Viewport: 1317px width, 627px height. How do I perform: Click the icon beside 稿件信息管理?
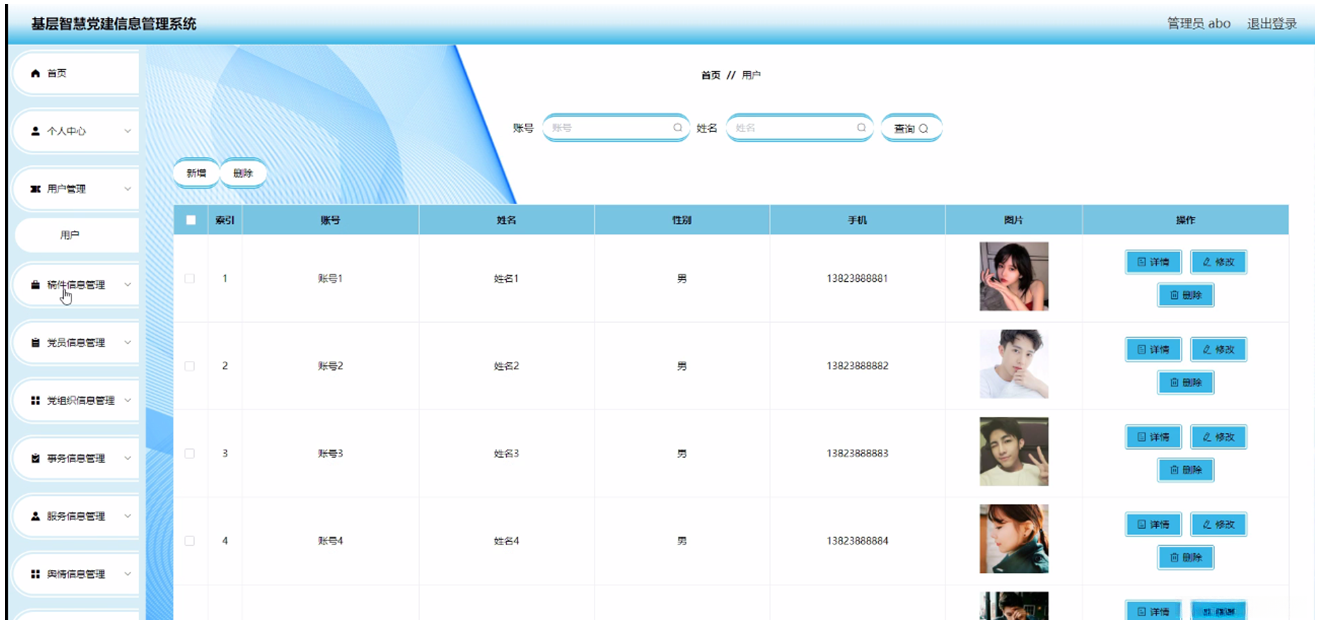[x=36, y=285]
